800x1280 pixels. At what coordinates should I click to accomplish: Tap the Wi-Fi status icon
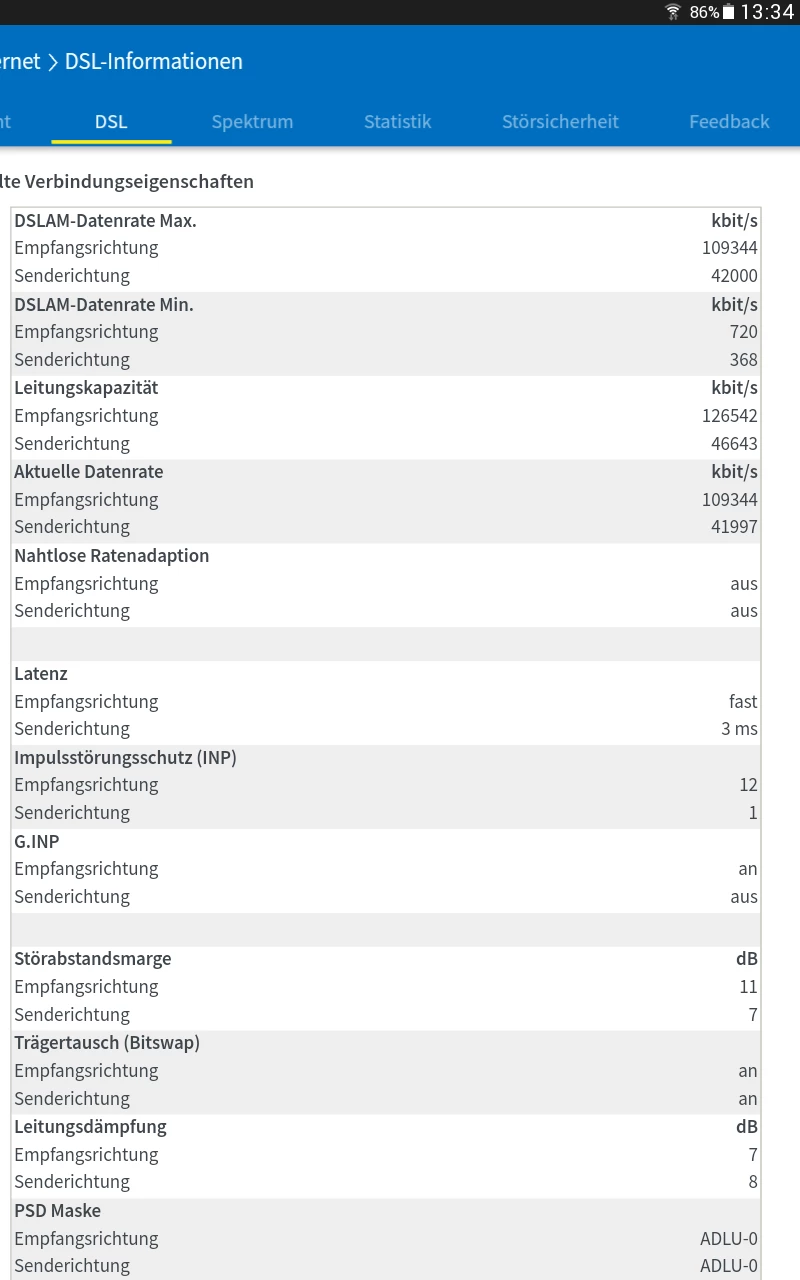coord(673,12)
